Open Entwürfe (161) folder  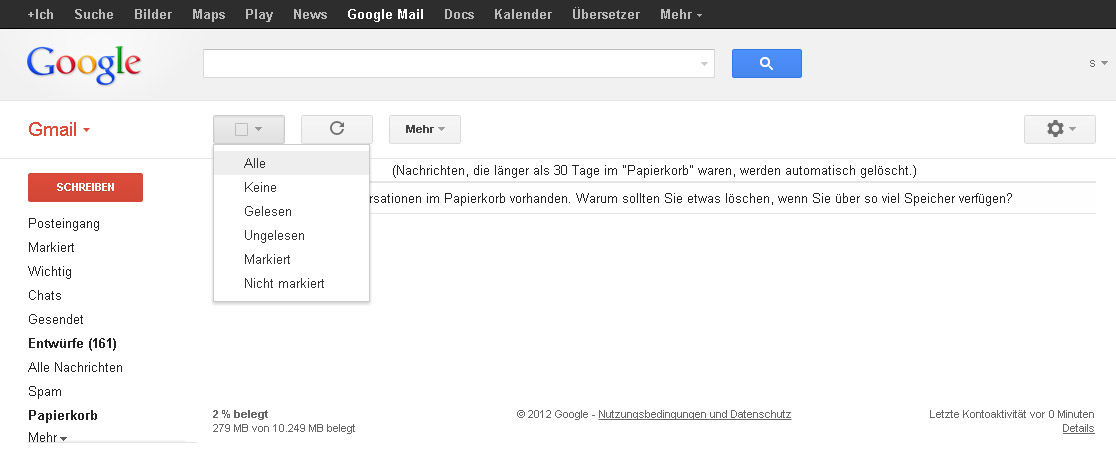click(x=72, y=344)
